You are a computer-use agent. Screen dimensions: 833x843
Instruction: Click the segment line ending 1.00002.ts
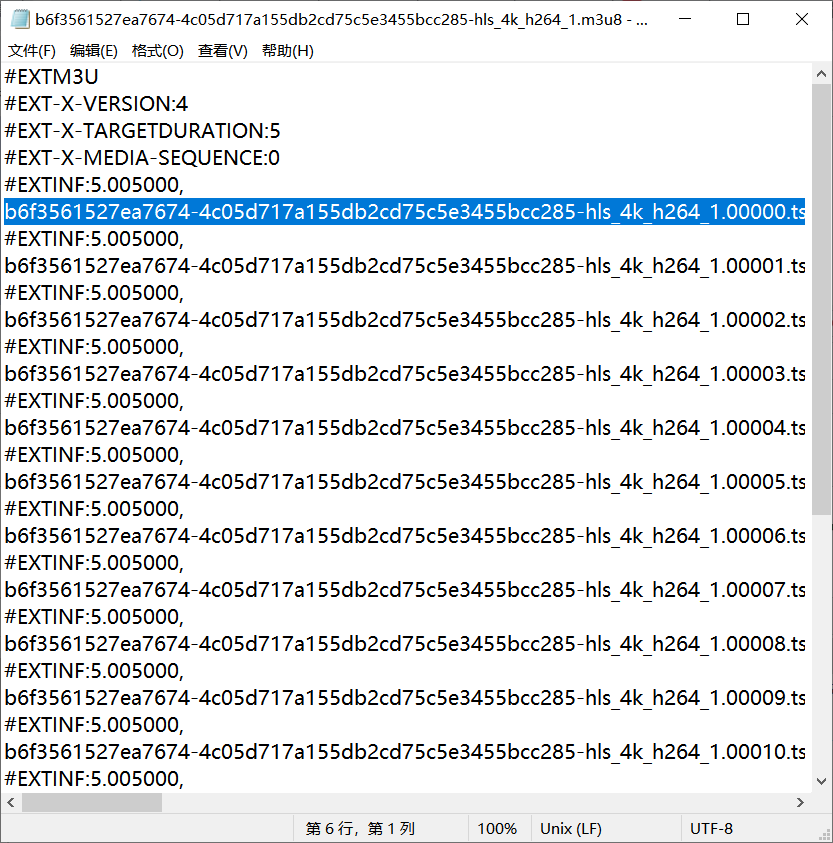[404, 319]
